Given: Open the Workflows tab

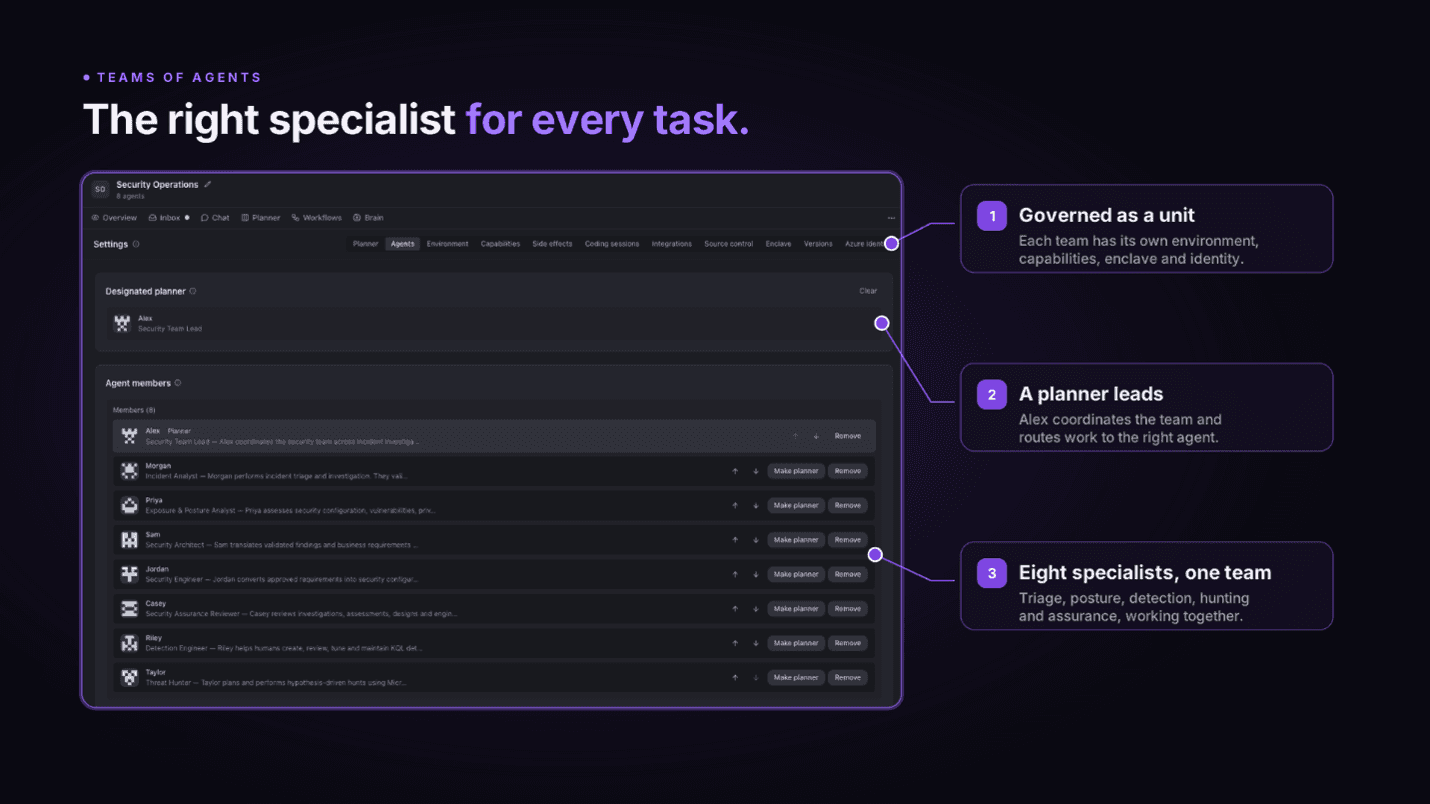Looking at the screenshot, I should click(x=317, y=218).
